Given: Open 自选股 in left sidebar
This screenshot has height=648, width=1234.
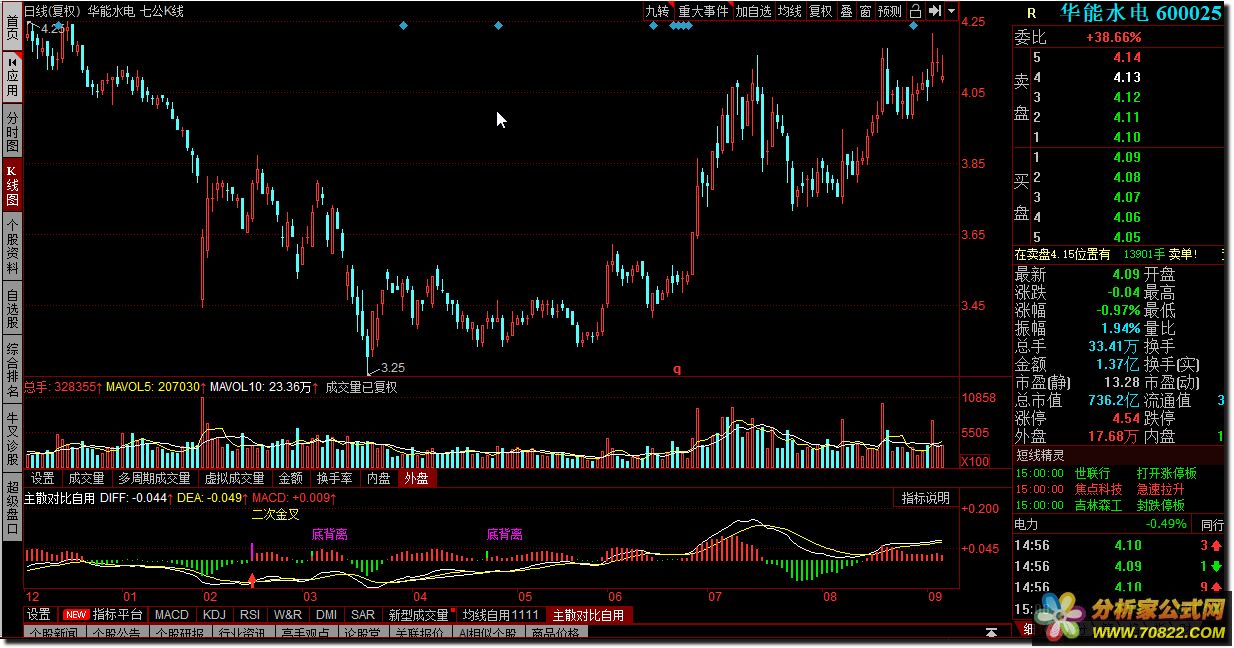Looking at the screenshot, I should point(12,309).
